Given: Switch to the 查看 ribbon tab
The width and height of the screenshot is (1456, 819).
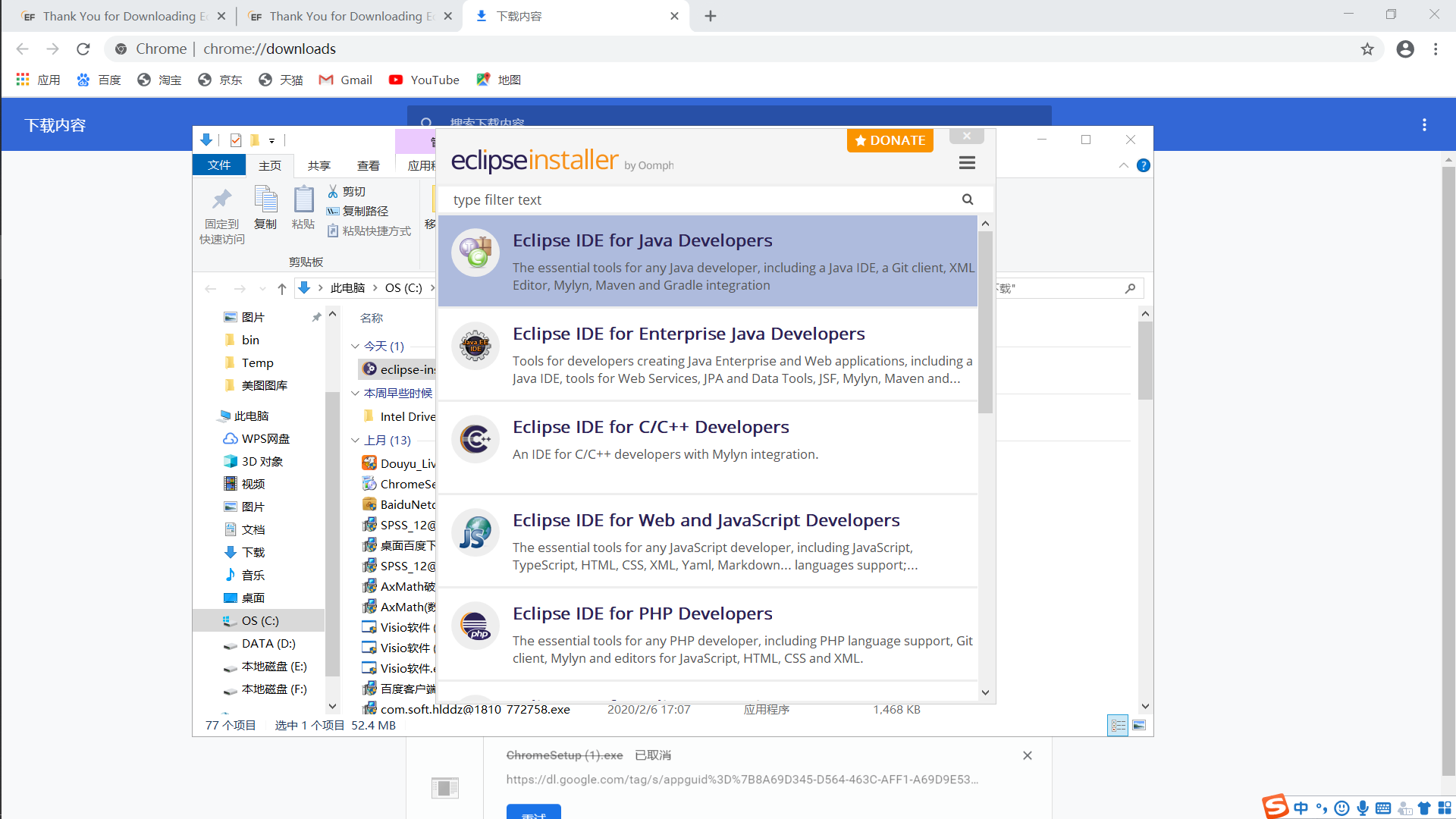Looking at the screenshot, I should coord(369,165).
